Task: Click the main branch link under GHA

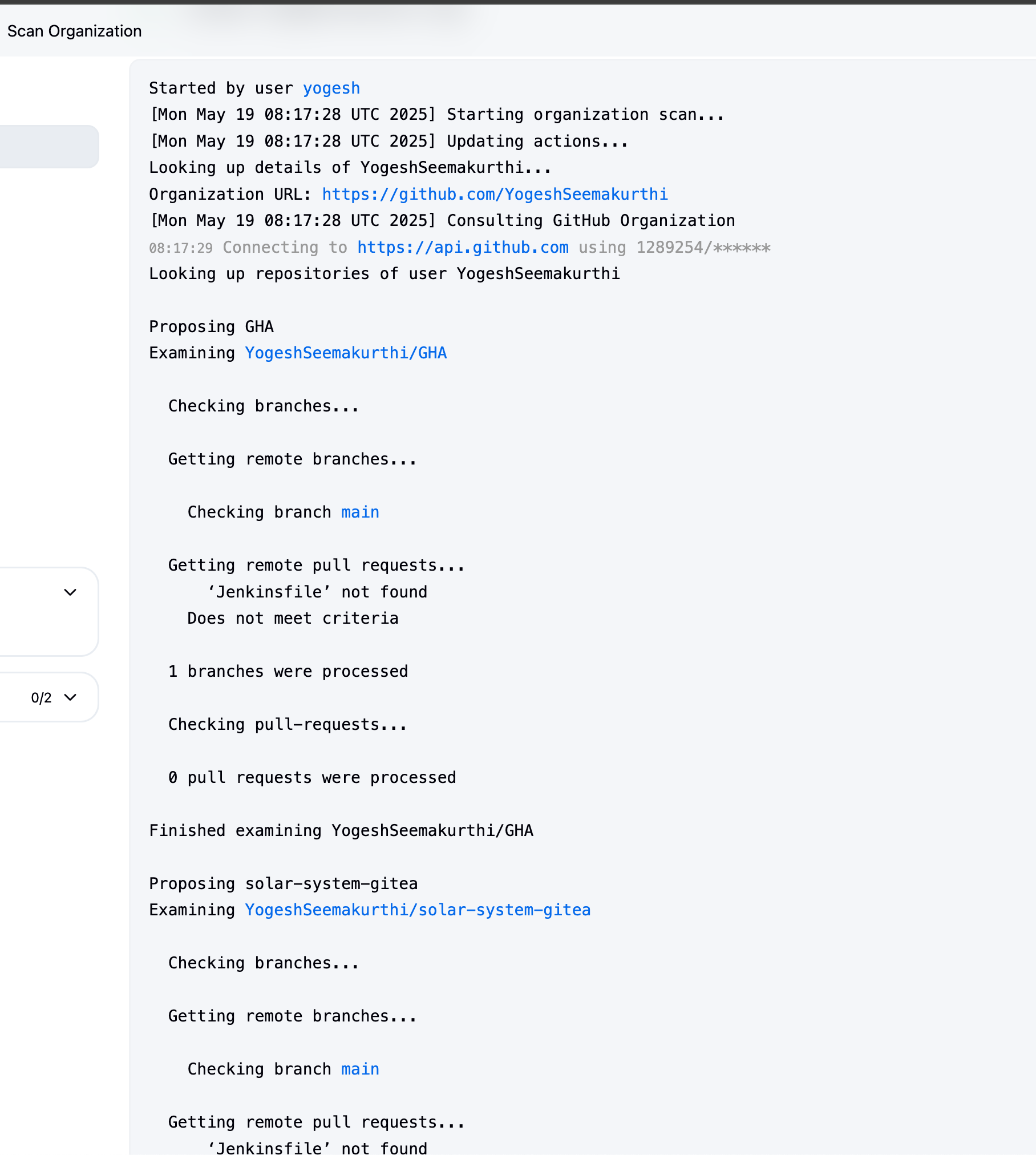Action: point(360,512)
